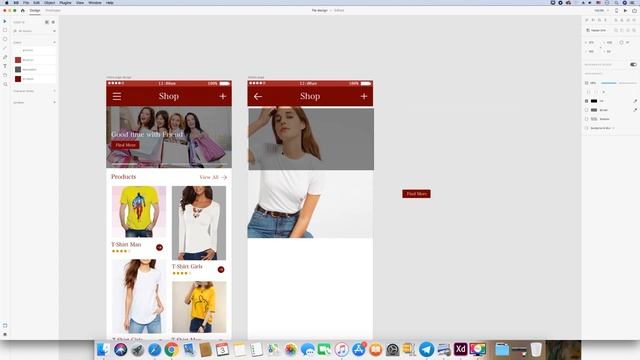640x360 pixels.
Task: Select the Artboard tool
Action: (5, 75)
